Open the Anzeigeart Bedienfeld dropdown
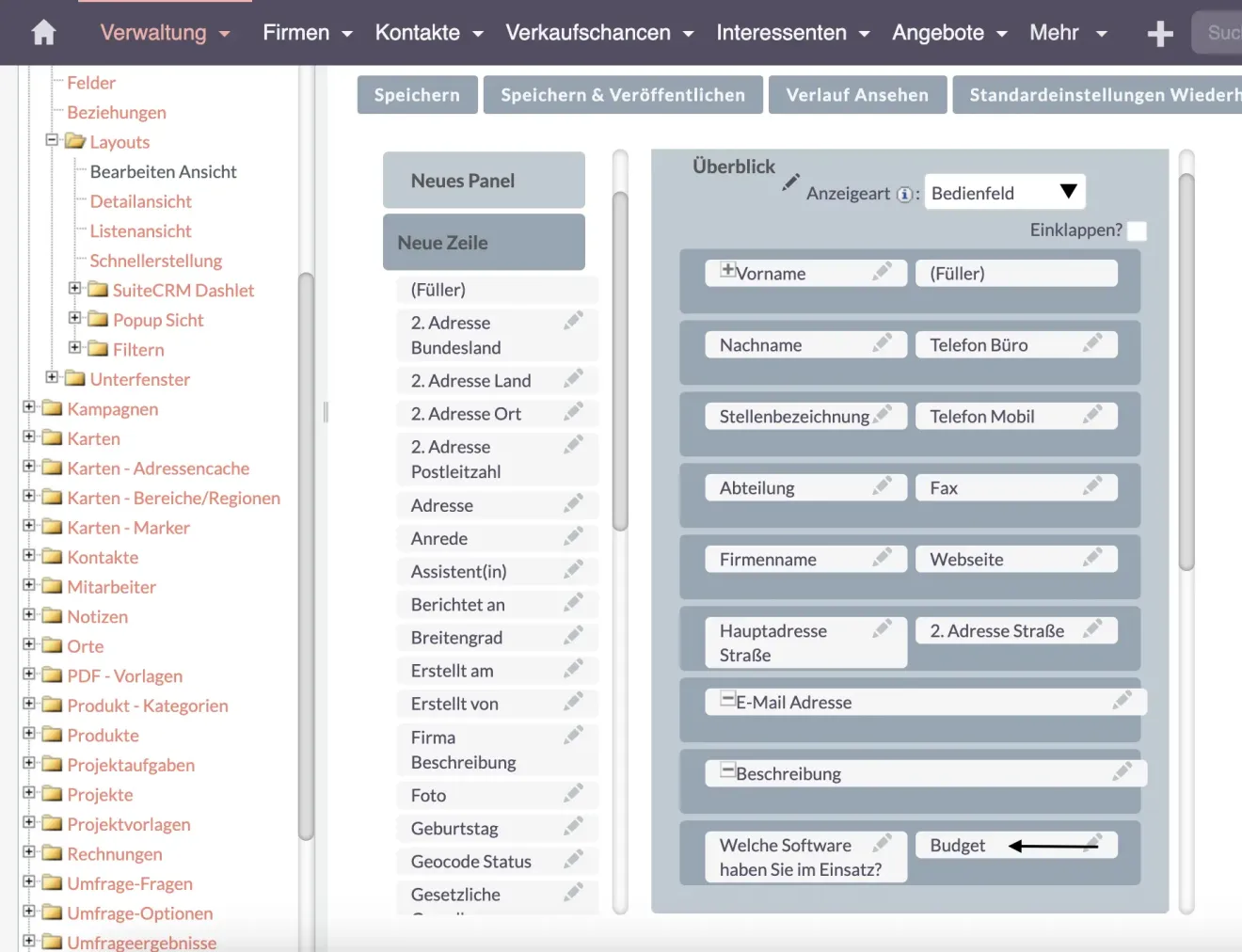 1004,193
